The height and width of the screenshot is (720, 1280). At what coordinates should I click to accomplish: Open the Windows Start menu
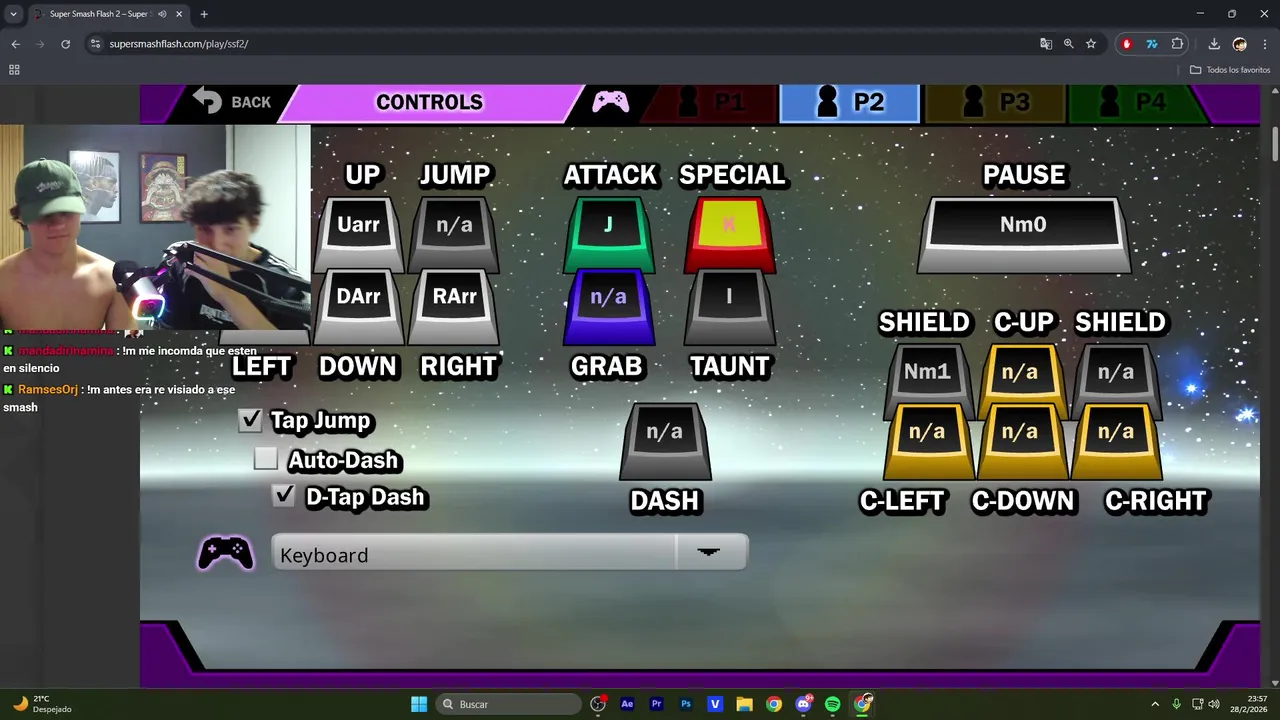coord(419,704)
